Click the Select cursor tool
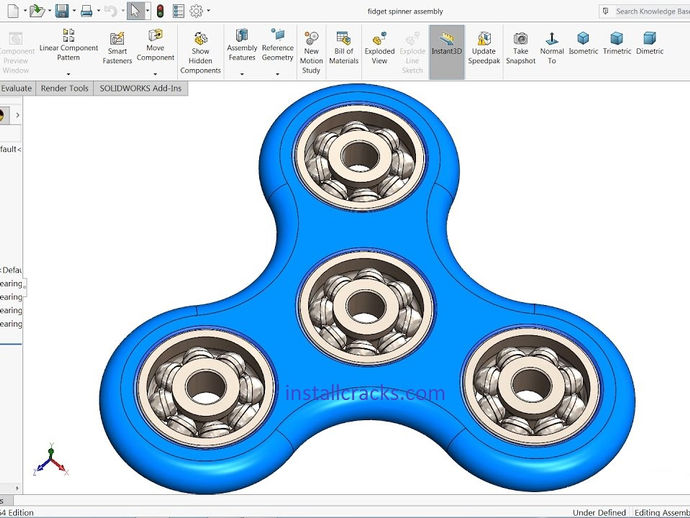 (135, 11)
